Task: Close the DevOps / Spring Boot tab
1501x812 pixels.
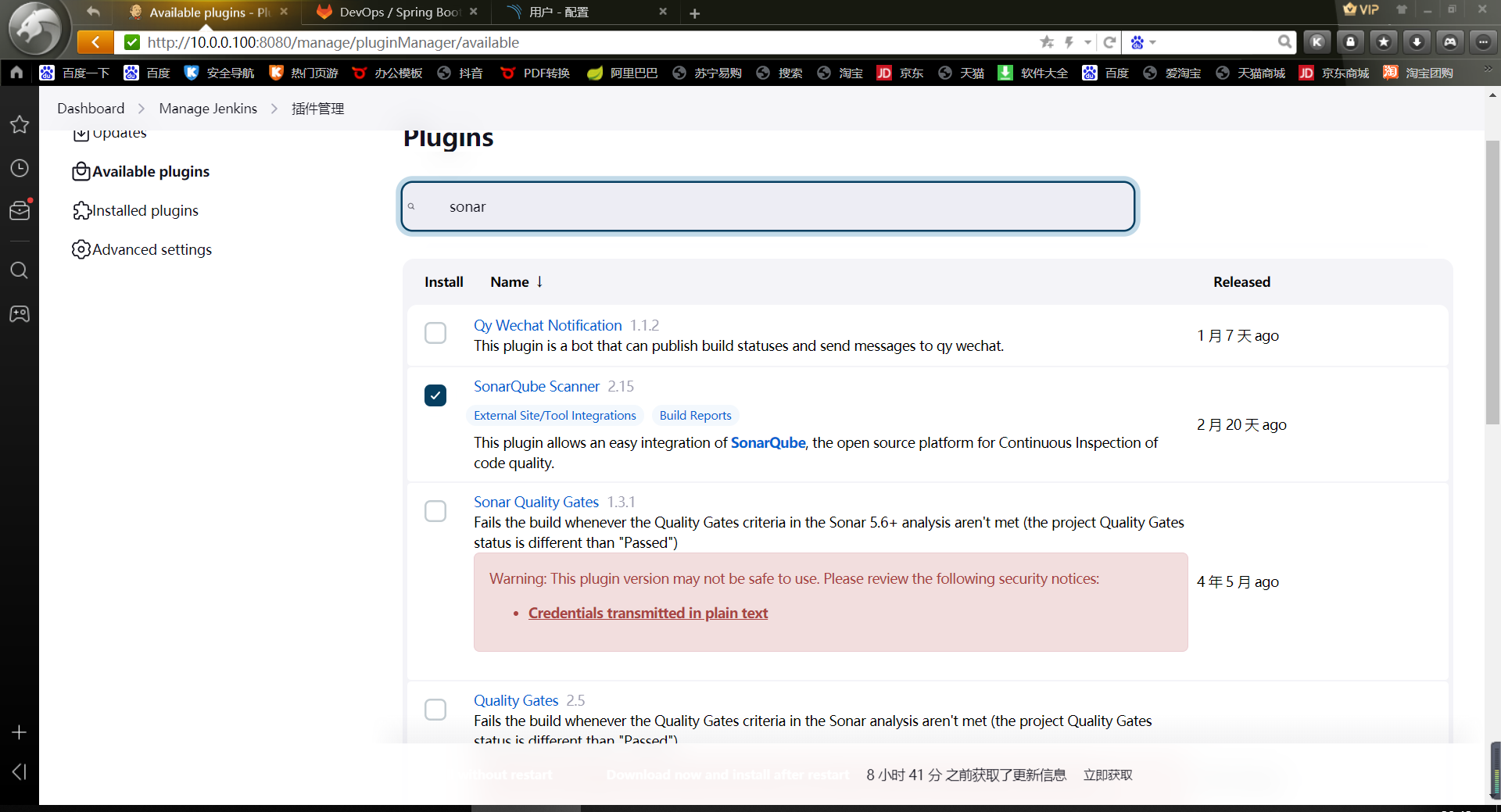Action: click(474, 12)
